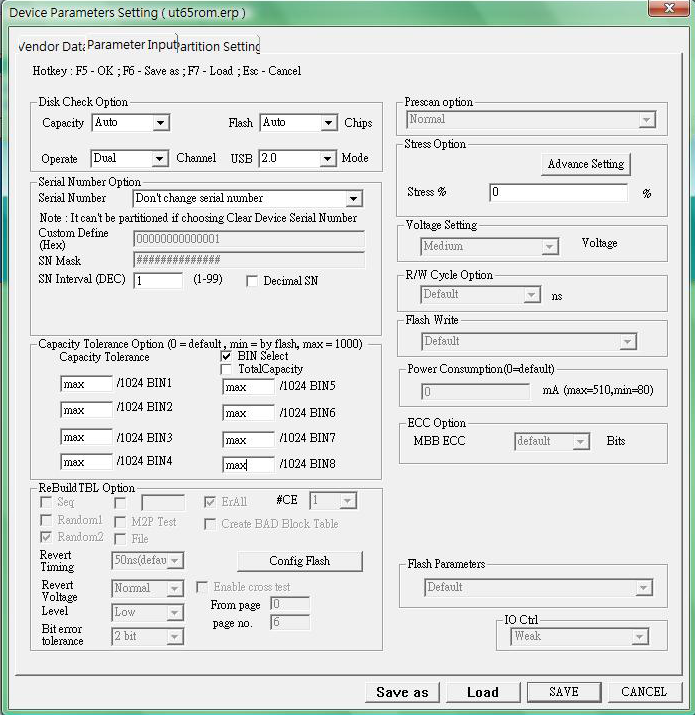Open the Bit error tolerance dropdown
This screenshot has height=715, width=695.
(148, 637)
